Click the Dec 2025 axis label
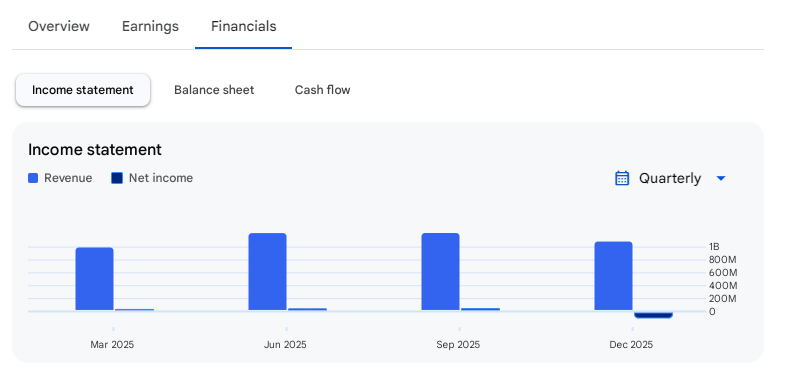Screen dimensions: 787x370 coord(631,345)
